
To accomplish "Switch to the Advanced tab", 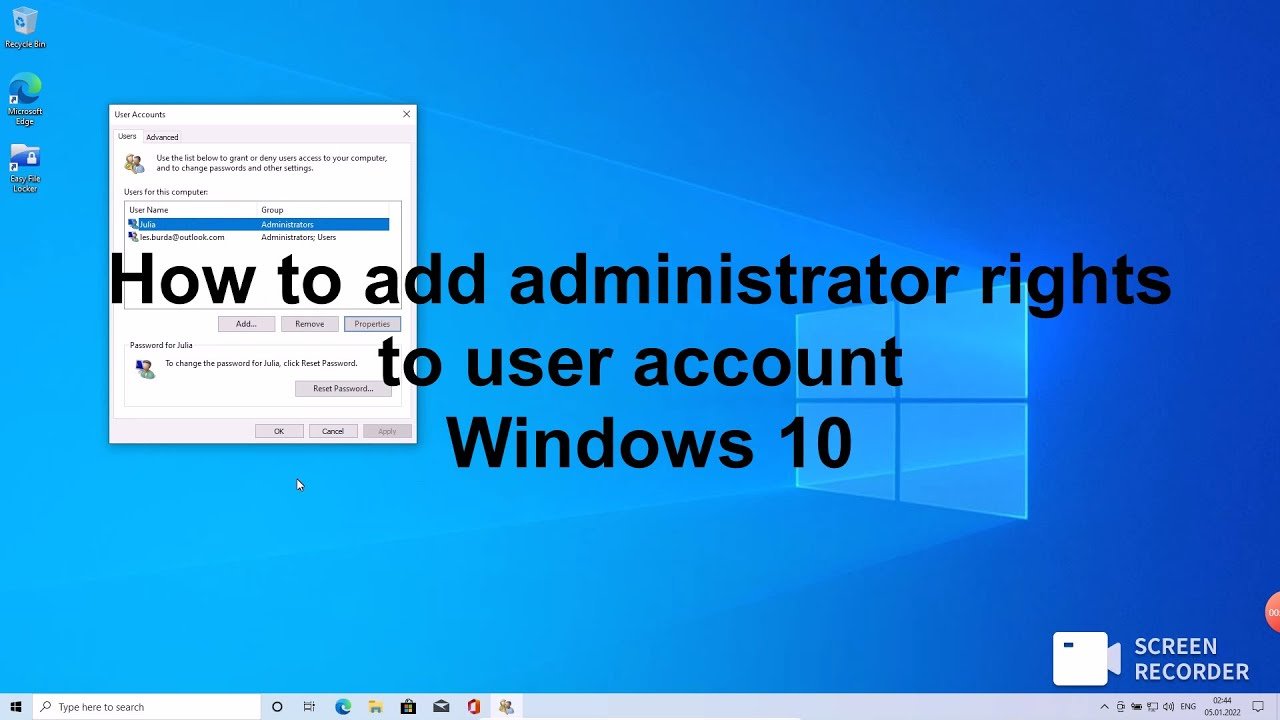I will coord(162,137).
